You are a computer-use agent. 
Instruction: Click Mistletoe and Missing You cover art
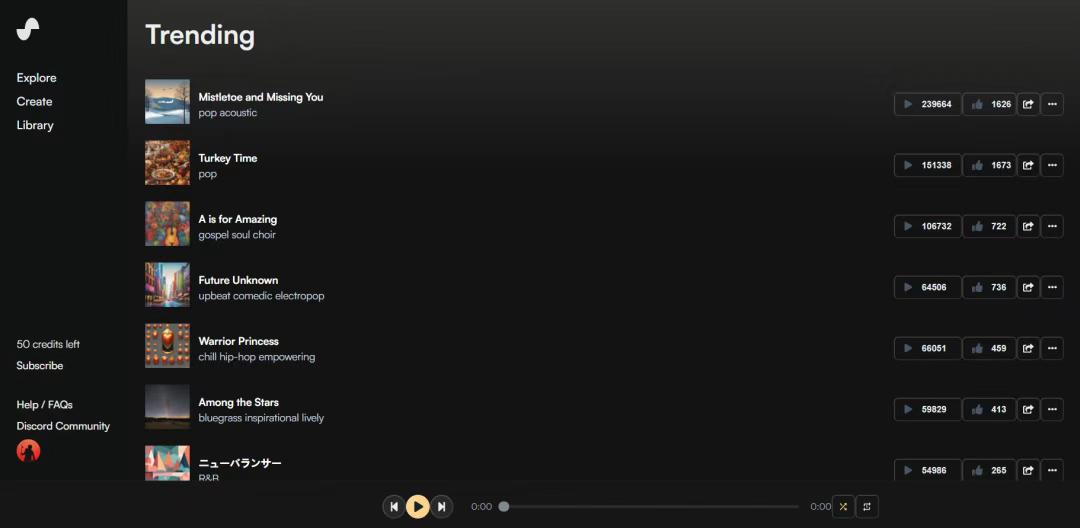[167, 101]
